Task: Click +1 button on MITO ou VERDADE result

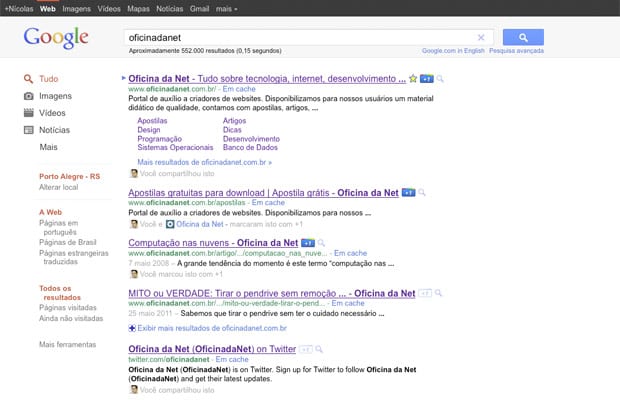Action: coord(425,293)
